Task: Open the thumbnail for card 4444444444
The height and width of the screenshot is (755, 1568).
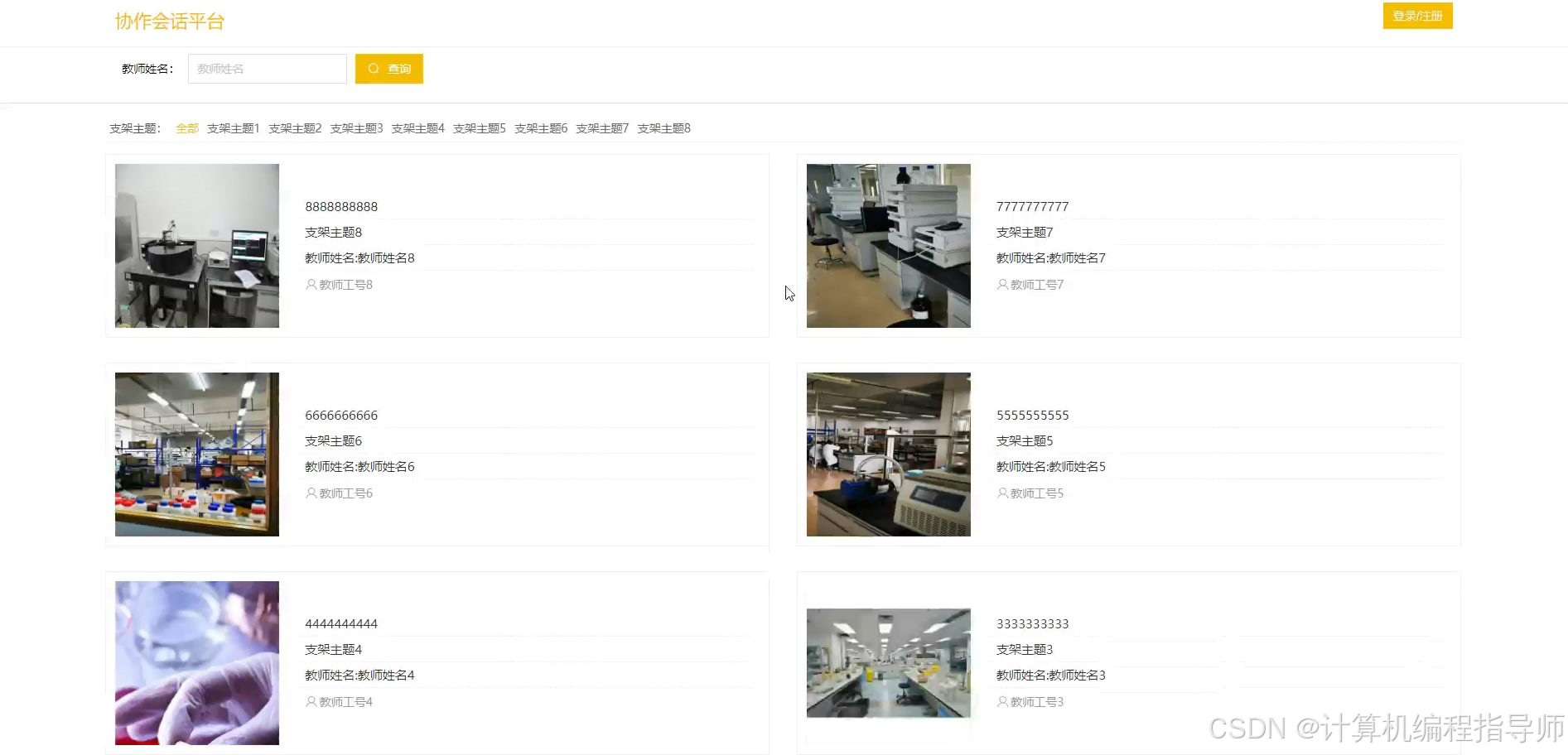Action: (197, 663)
